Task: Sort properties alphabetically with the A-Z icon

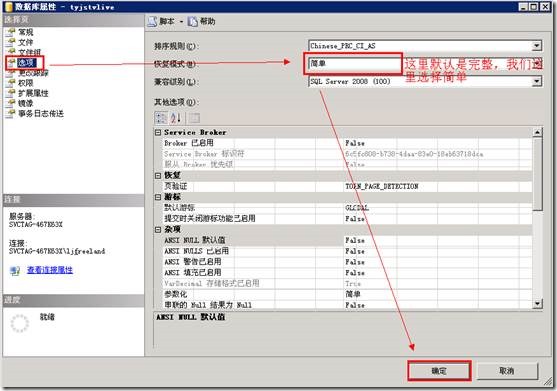Action: tap(175, 118)
